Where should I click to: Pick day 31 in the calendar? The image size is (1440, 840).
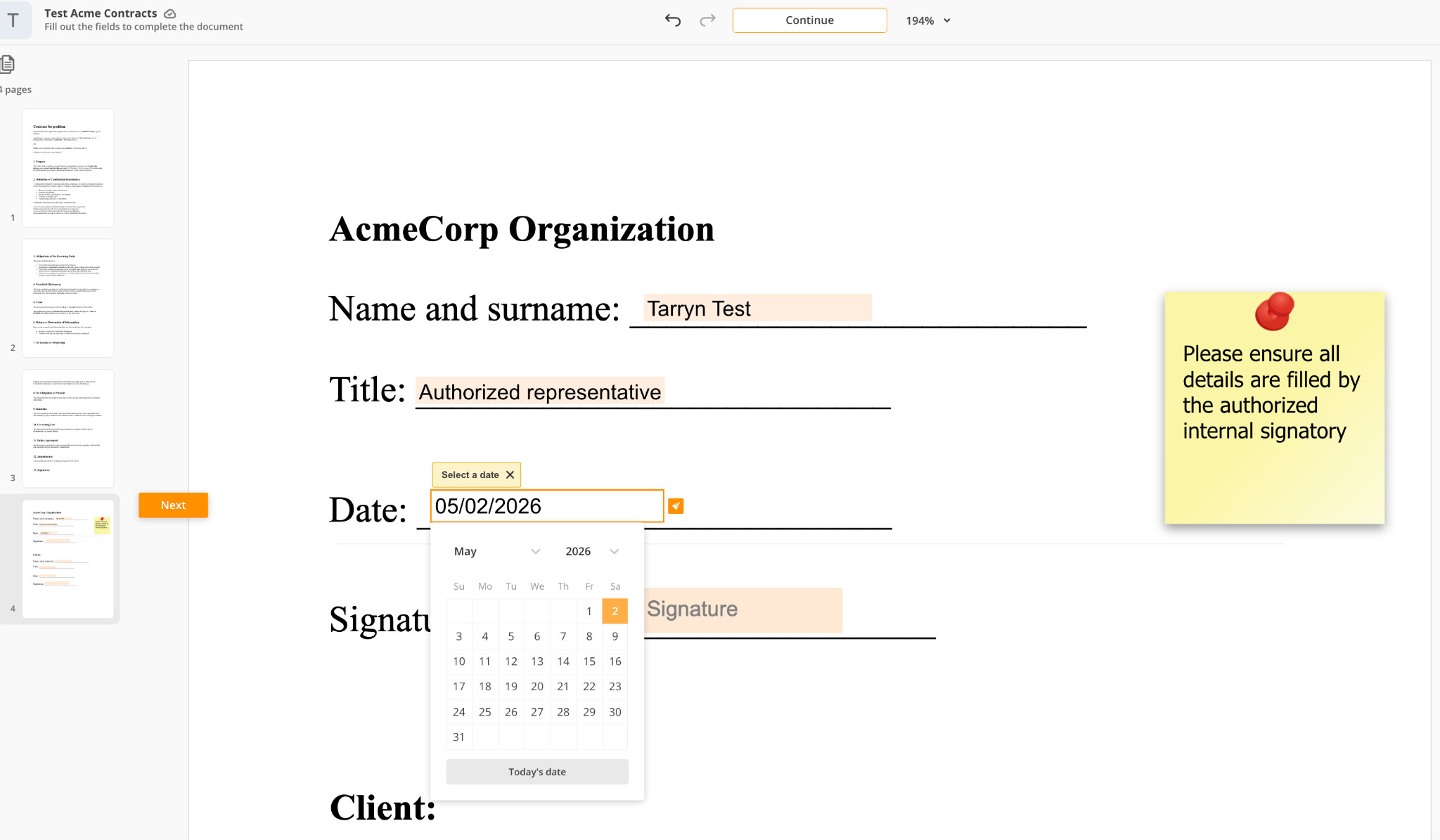pyautogui.click(x=459, y=737)
